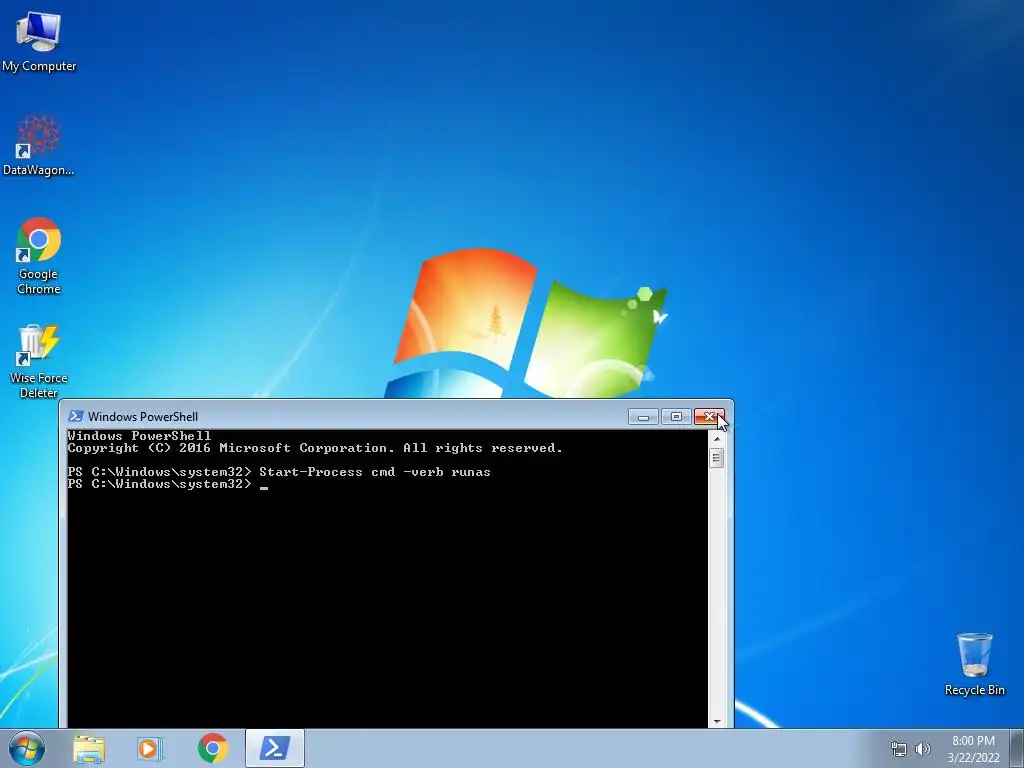This screenshot has width=1024, height=768.
Task: Launch Google Chrome from desktop shortcut
Action: (x=39, y=255)
